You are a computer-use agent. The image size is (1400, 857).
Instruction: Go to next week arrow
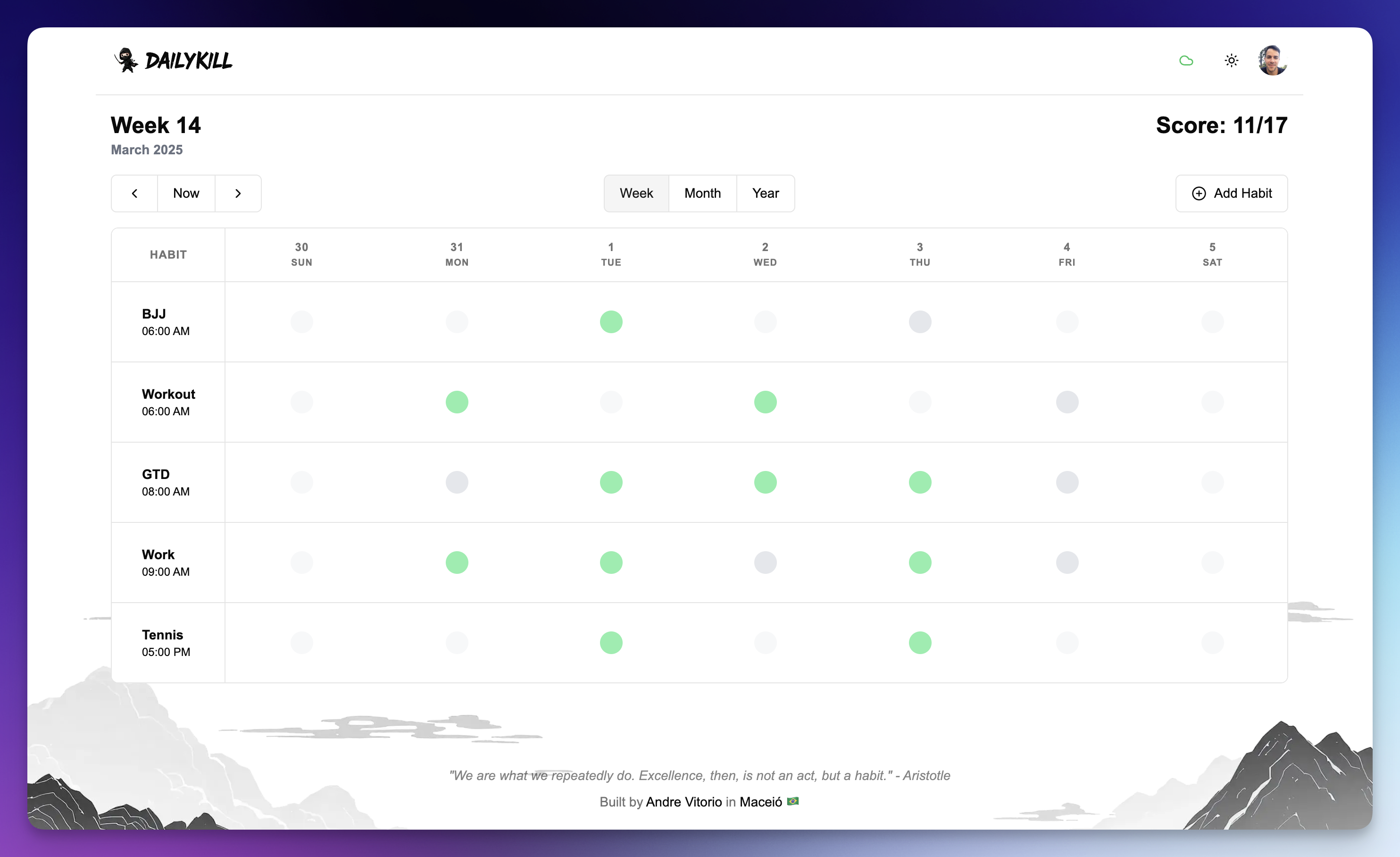coord(238,194)
